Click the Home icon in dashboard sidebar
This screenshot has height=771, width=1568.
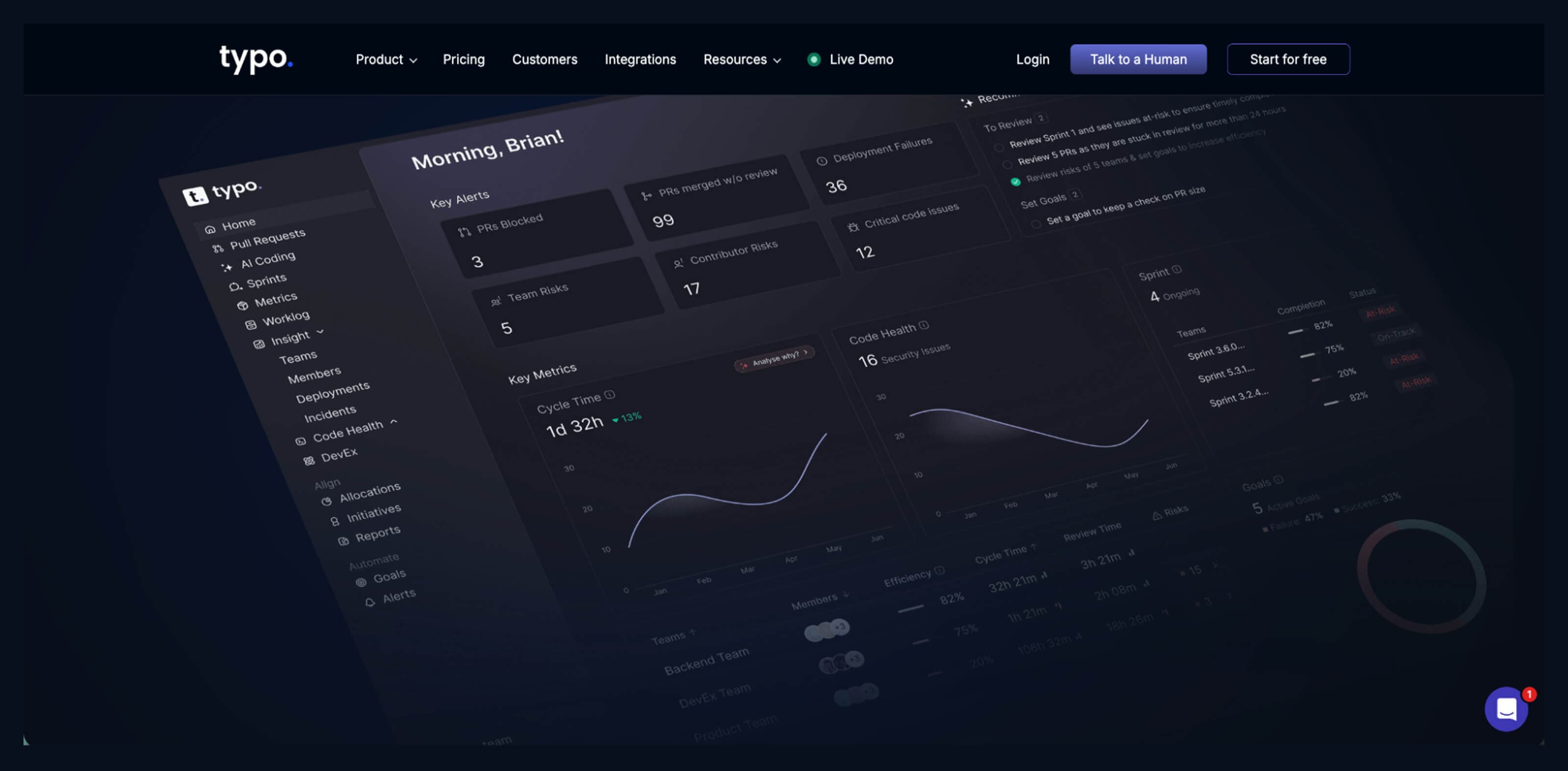click(x=210, y=229)
